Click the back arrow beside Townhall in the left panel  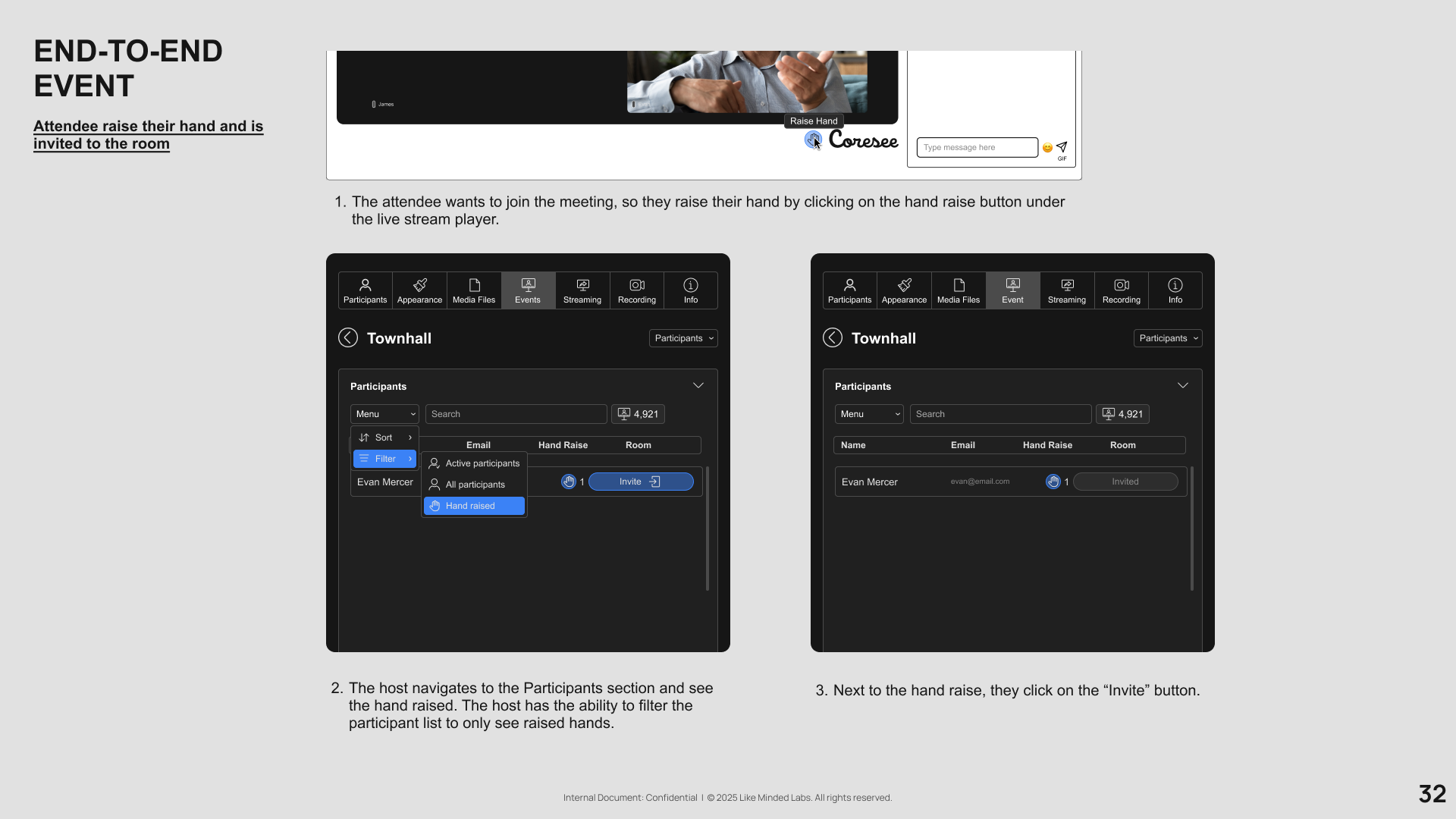(x=348, y=338)
